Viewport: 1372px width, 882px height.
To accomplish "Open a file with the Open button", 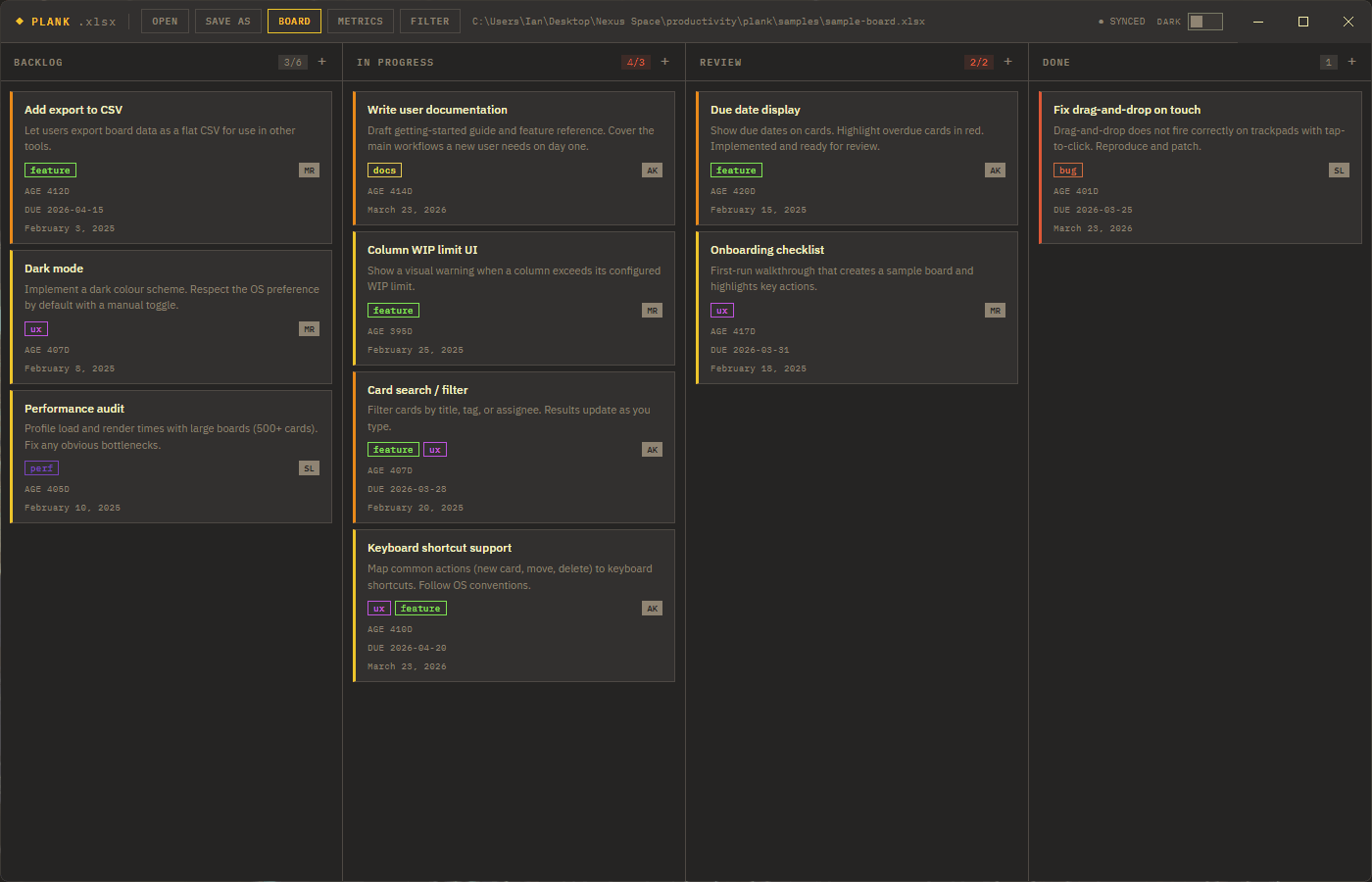I will (165, 22).
